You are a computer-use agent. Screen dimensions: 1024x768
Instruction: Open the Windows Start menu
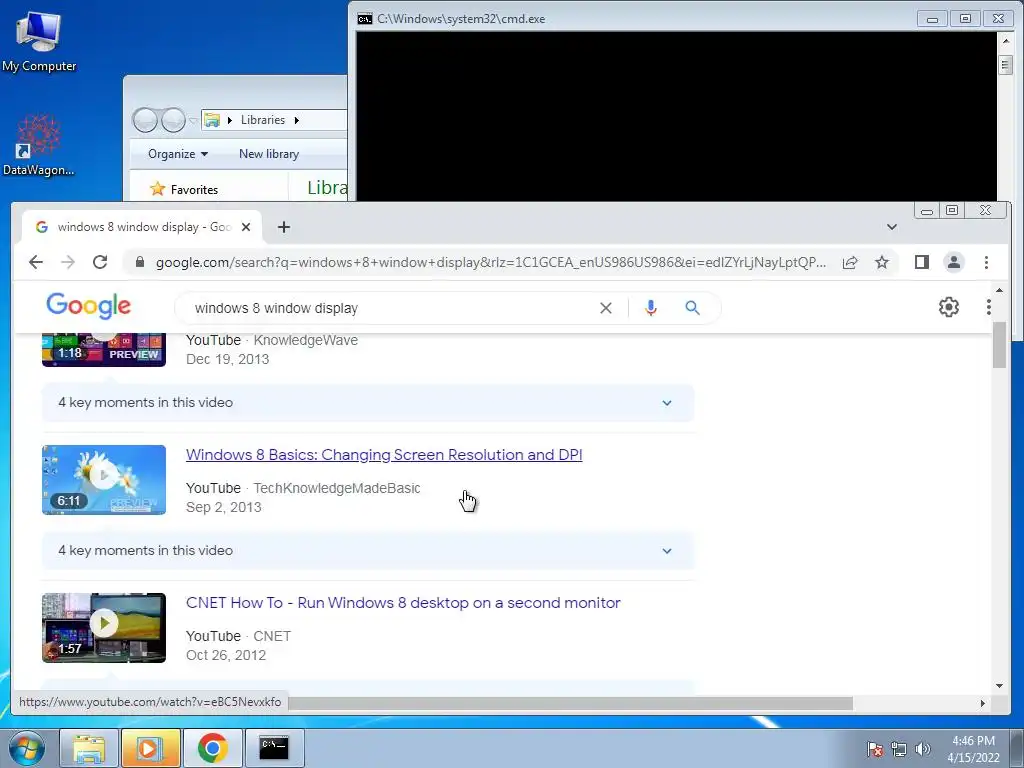tap(26, 748)
